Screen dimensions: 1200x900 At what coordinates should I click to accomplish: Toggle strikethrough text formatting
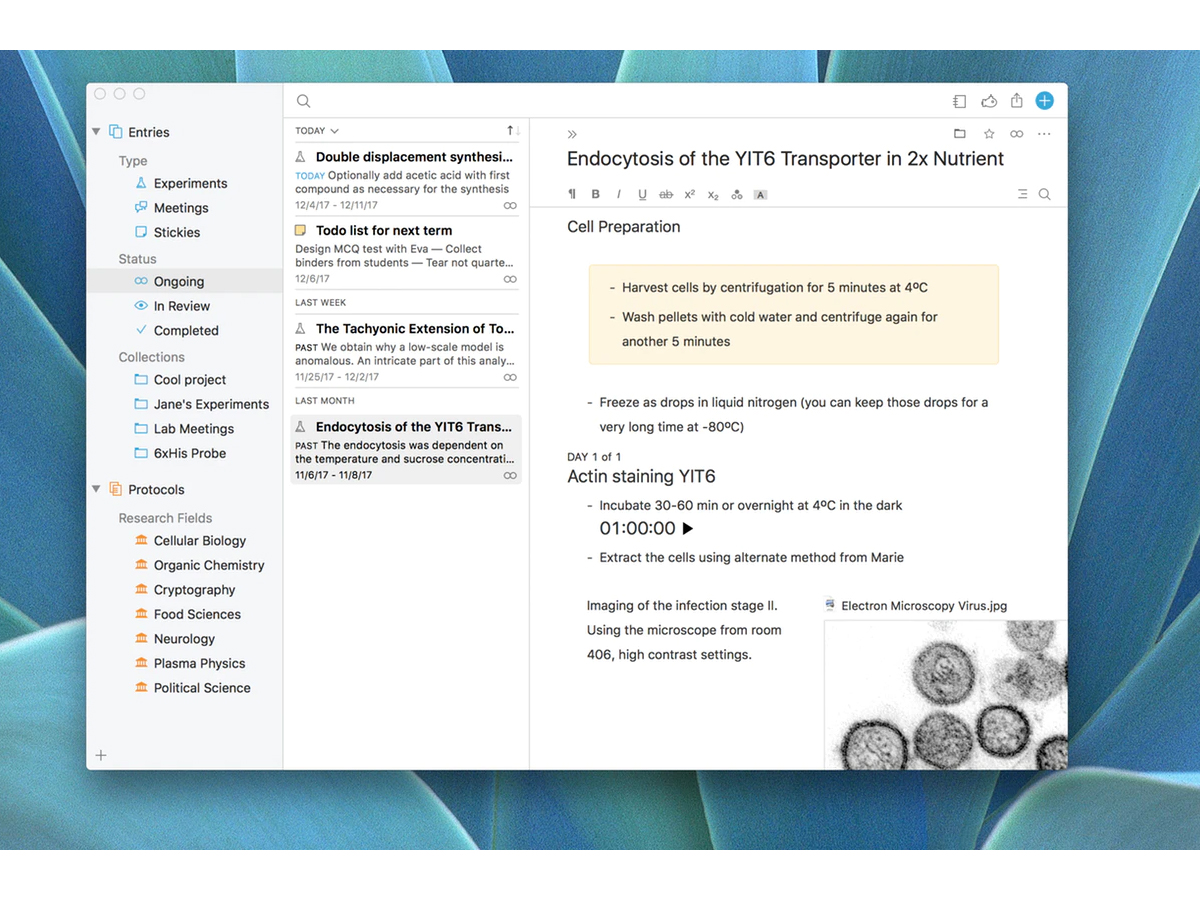[666, 195]
